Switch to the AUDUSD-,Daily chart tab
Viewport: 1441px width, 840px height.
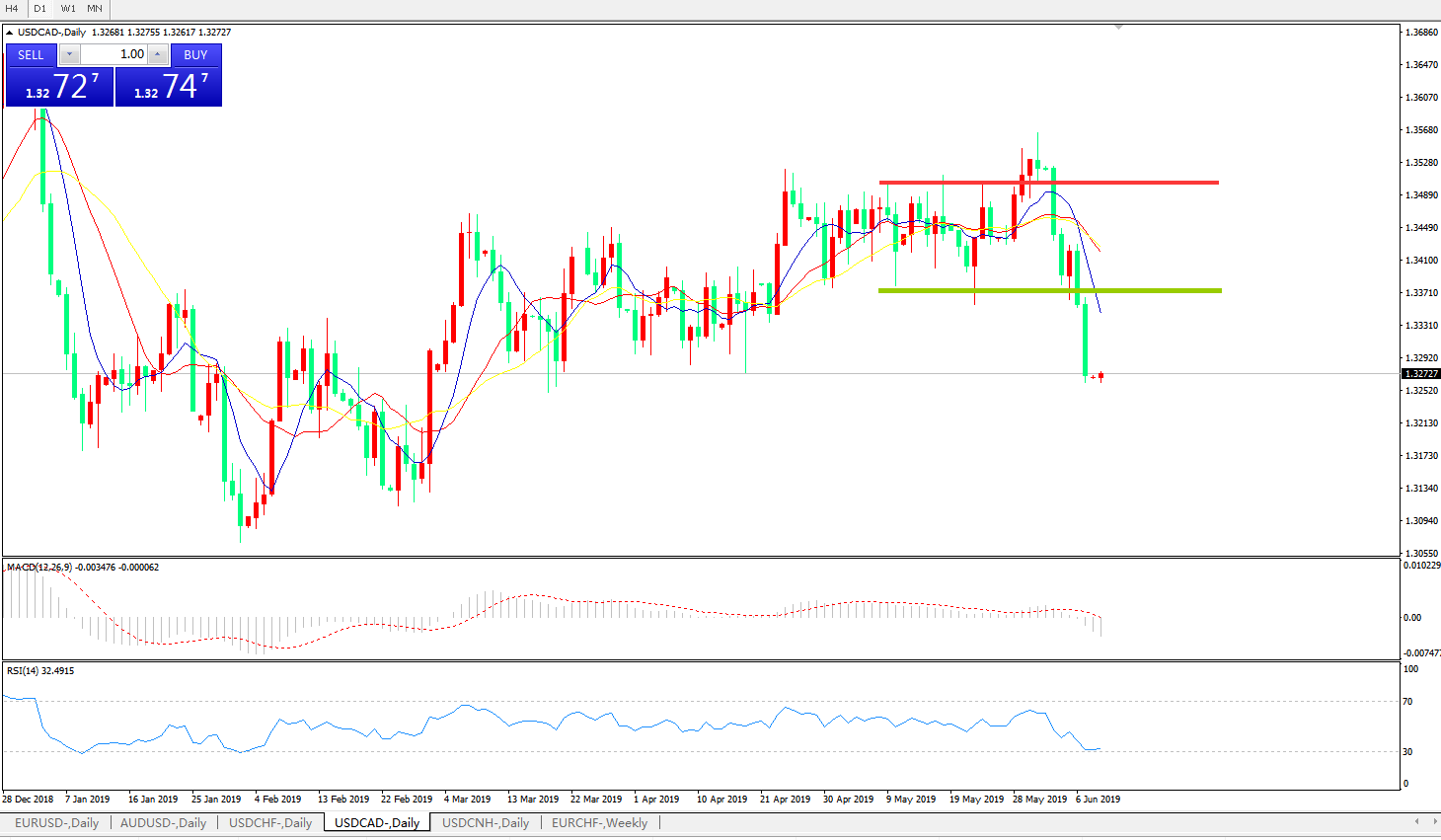[163, 823]
